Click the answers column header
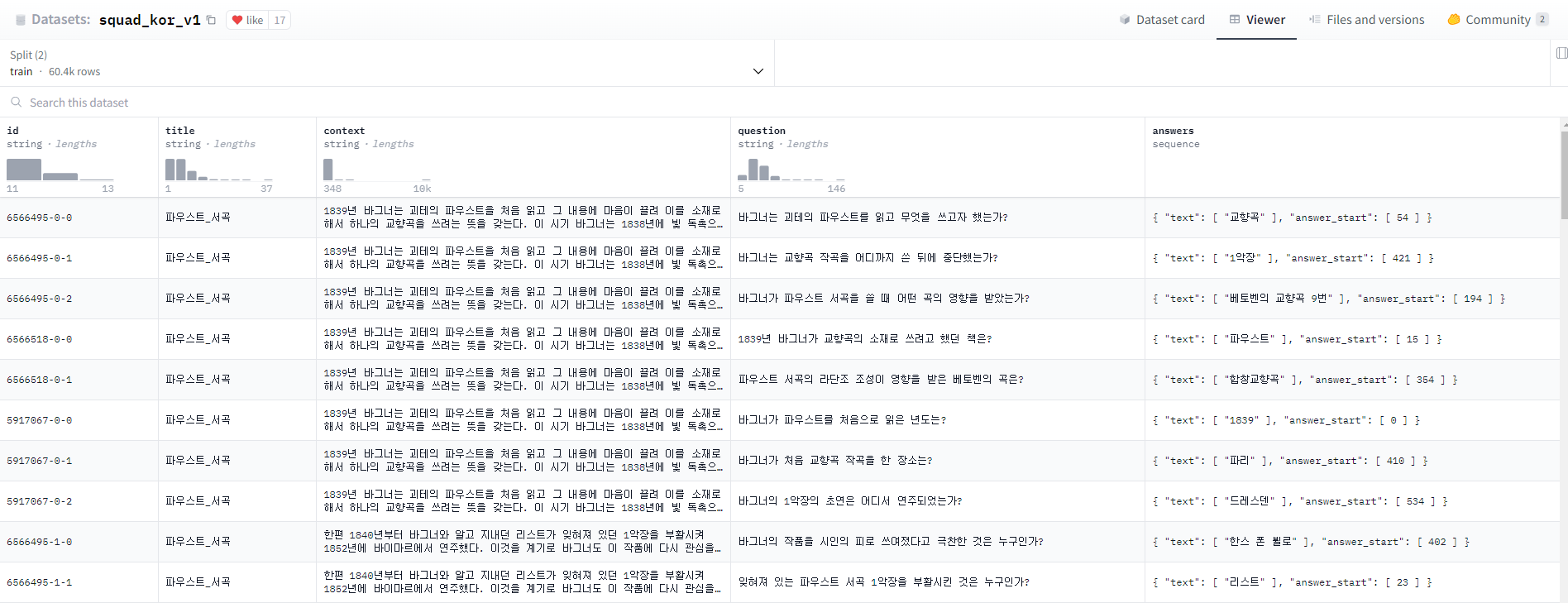The height and width of the screenshot is (603, 1568). pyautogui.click(x=1173, y=131)
